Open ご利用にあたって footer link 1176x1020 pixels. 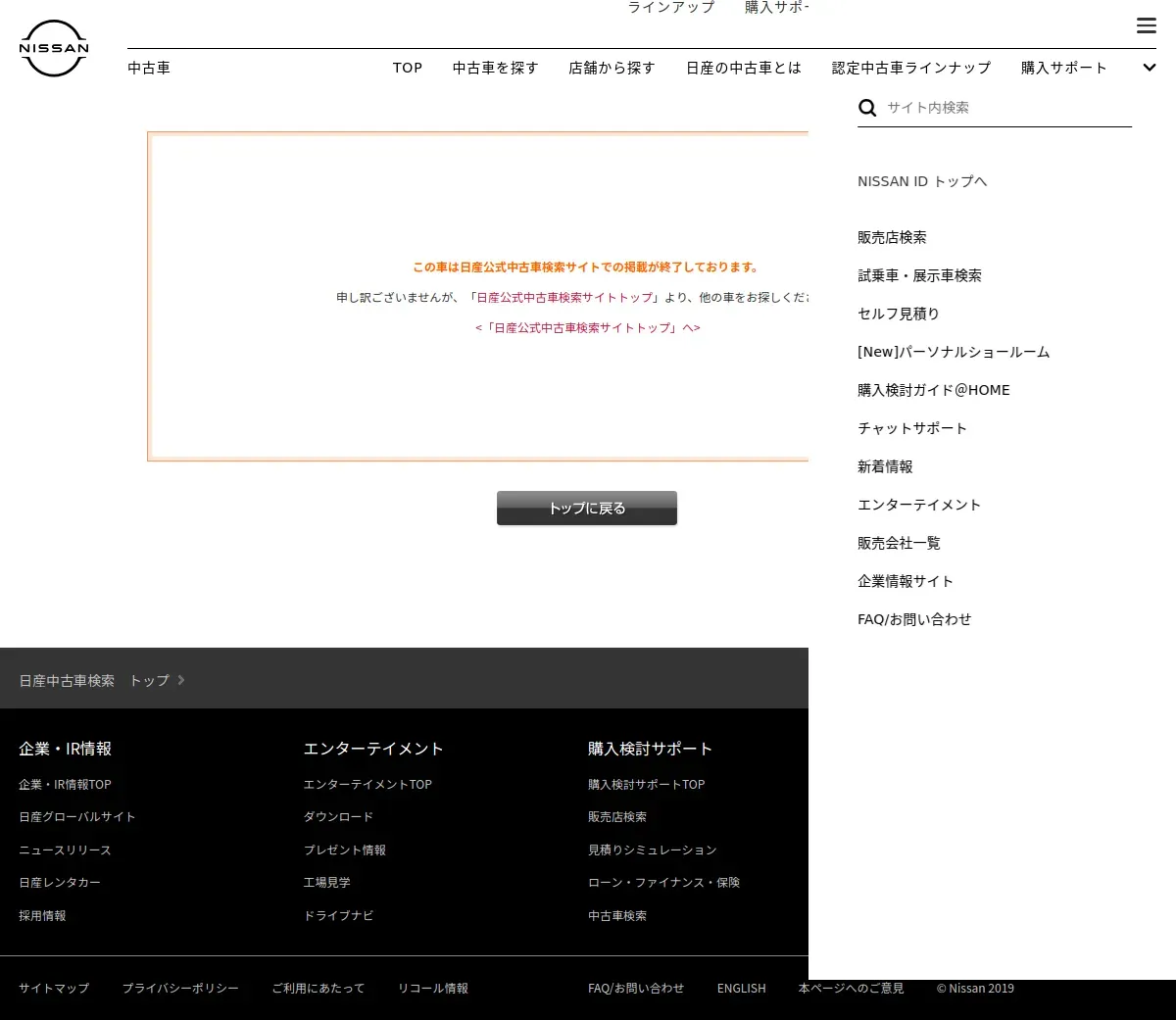pyautogui.click(x=318, y=988)
